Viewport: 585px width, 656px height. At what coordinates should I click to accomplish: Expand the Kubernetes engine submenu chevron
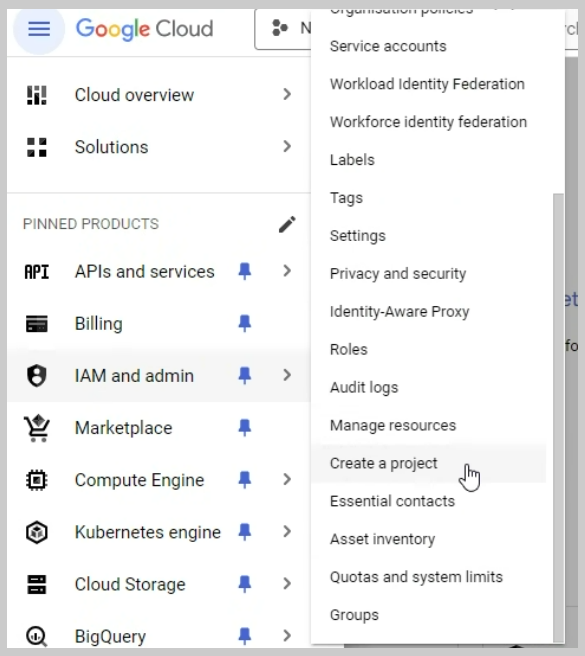click(x=287, y=532)
